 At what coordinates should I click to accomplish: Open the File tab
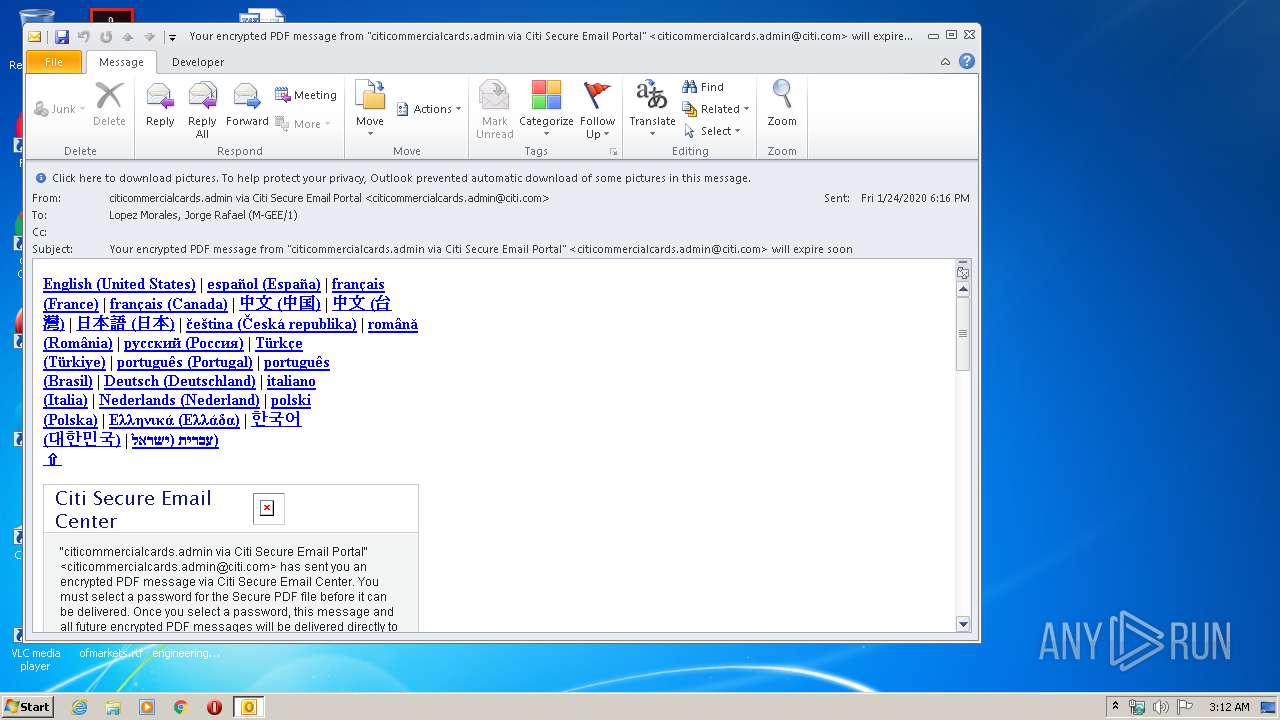pyautogui.click(x=54, y=62)
